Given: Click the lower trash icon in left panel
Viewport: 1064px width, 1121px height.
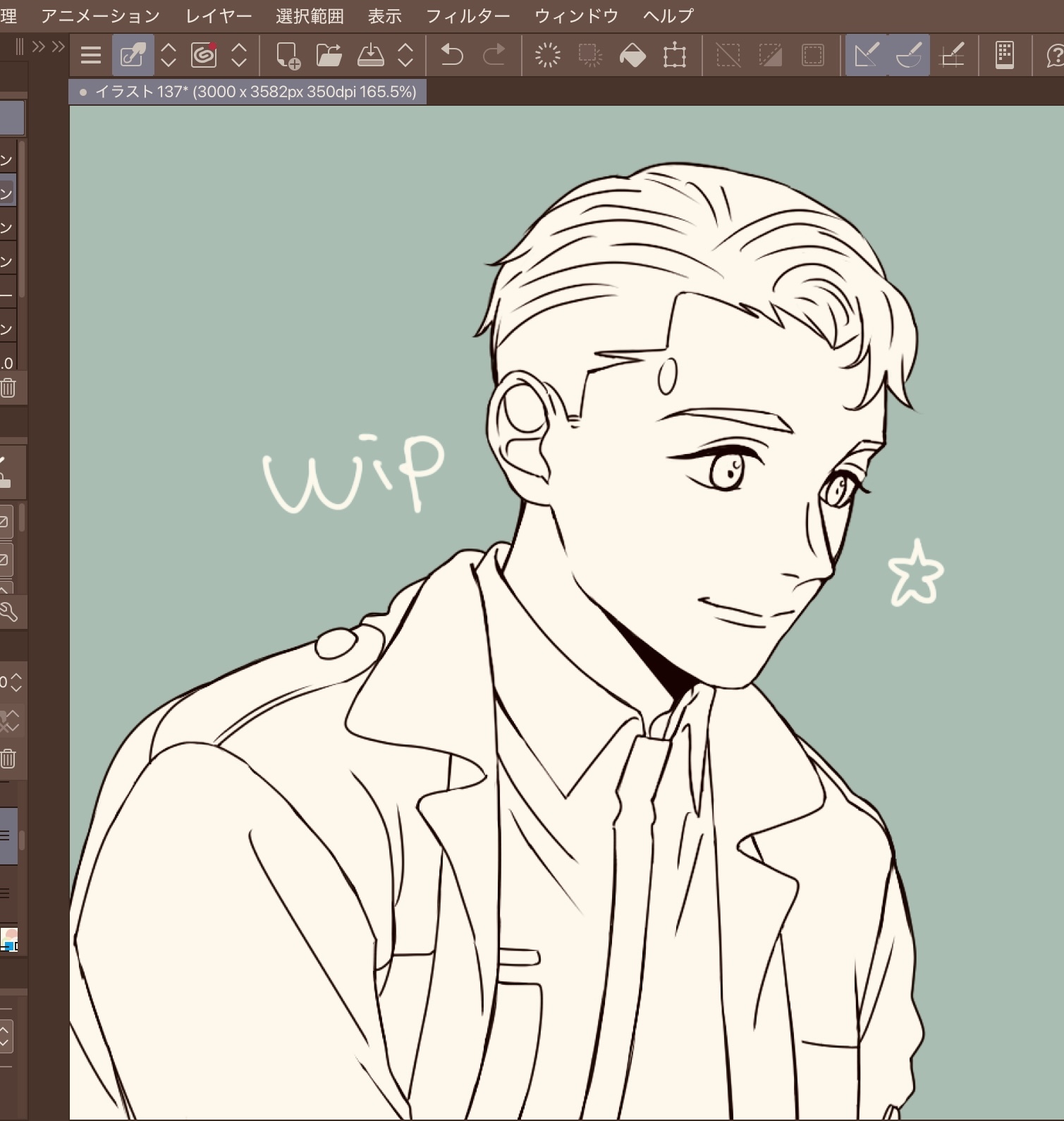Looking at the screenshot, I should point(8,759).
